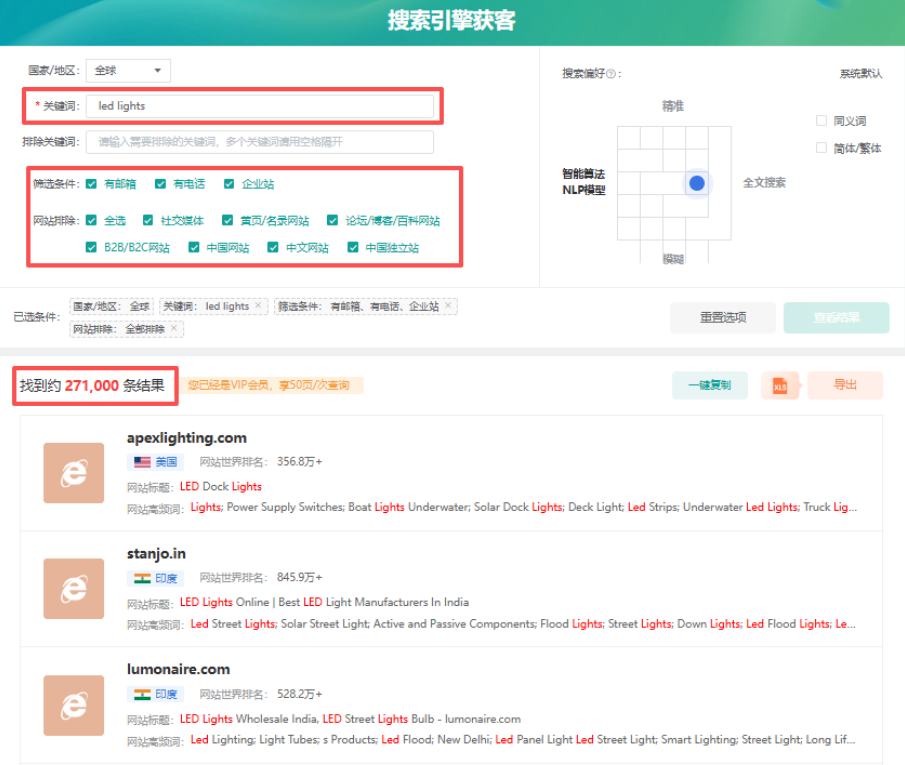The width and height of the screenshot is (905, 765).
Task: Check the 简体/繁体 option
Action: tap(821, 148)
